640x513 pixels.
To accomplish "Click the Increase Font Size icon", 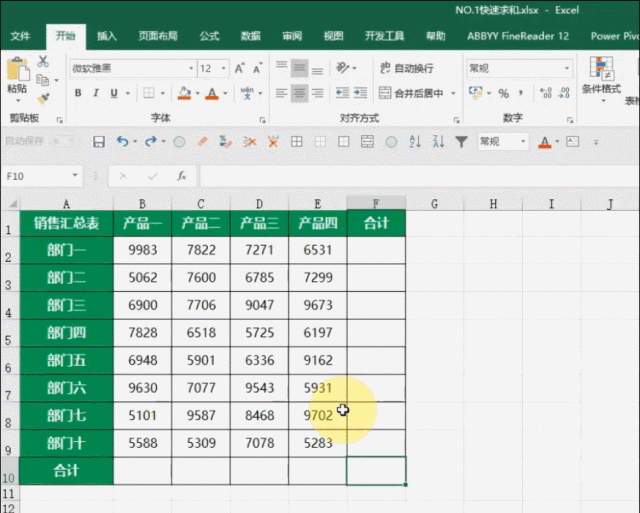I will tap(238, 69).
